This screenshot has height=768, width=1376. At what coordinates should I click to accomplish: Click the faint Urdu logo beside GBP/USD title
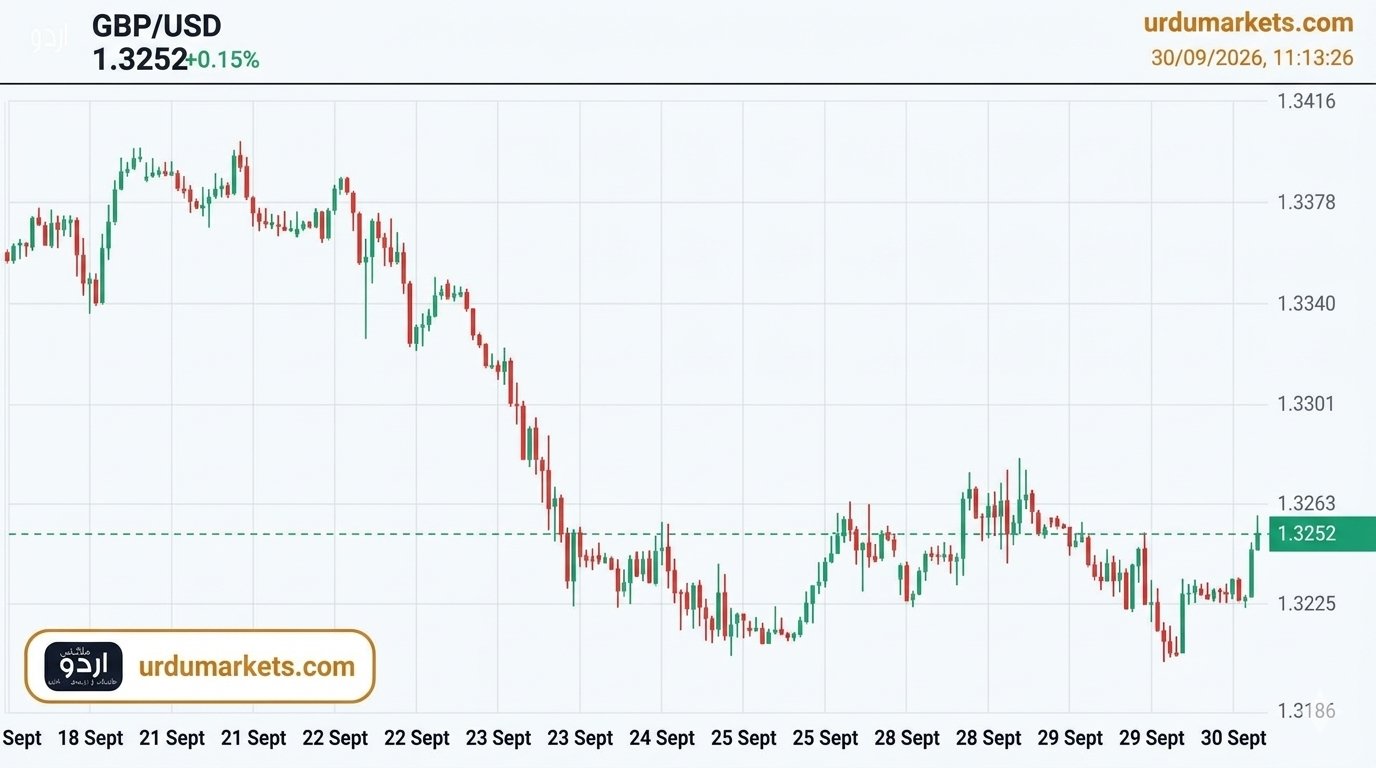tap(49, 39)
